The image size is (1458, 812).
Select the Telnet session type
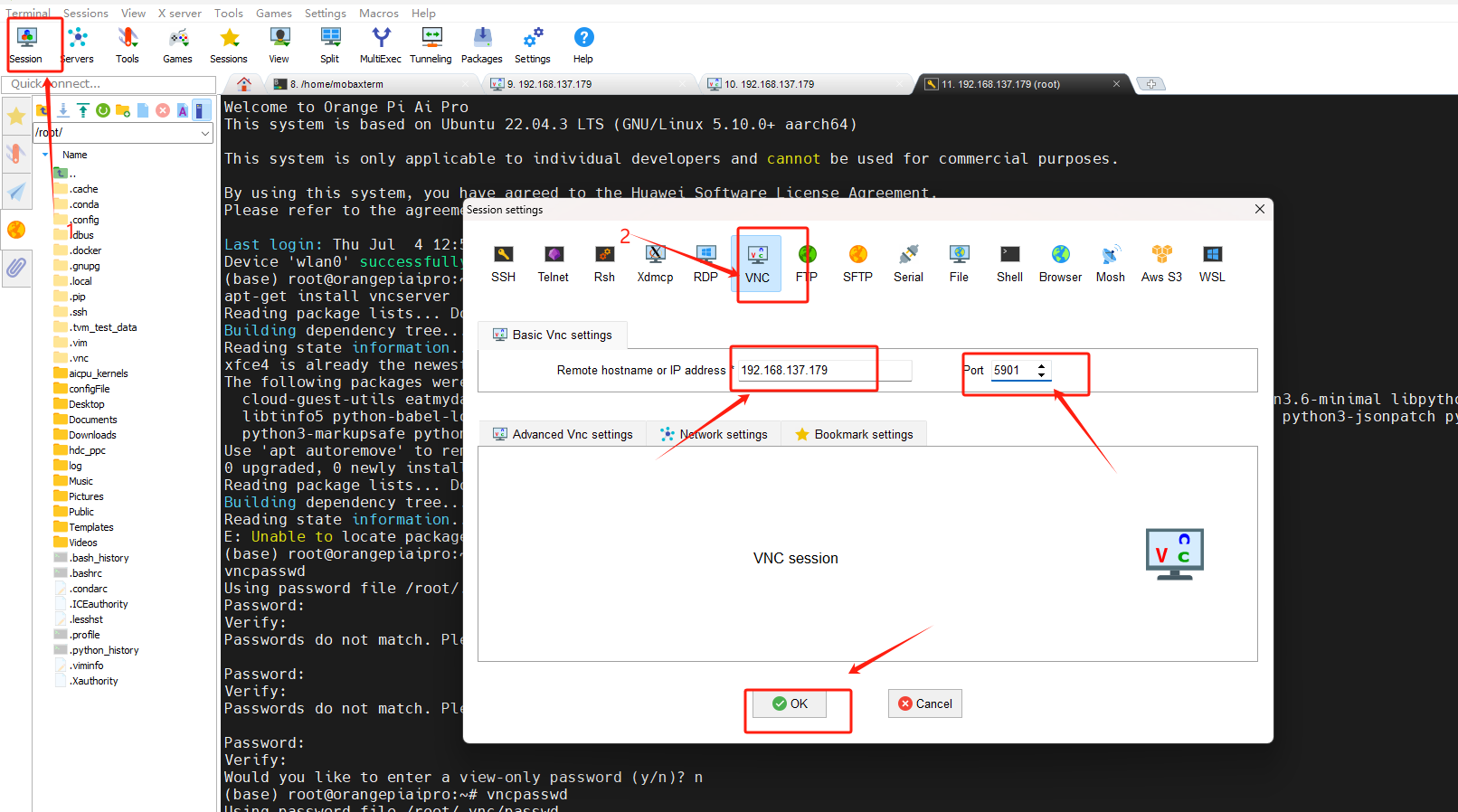pyautogui.click(x=554, y=263)
